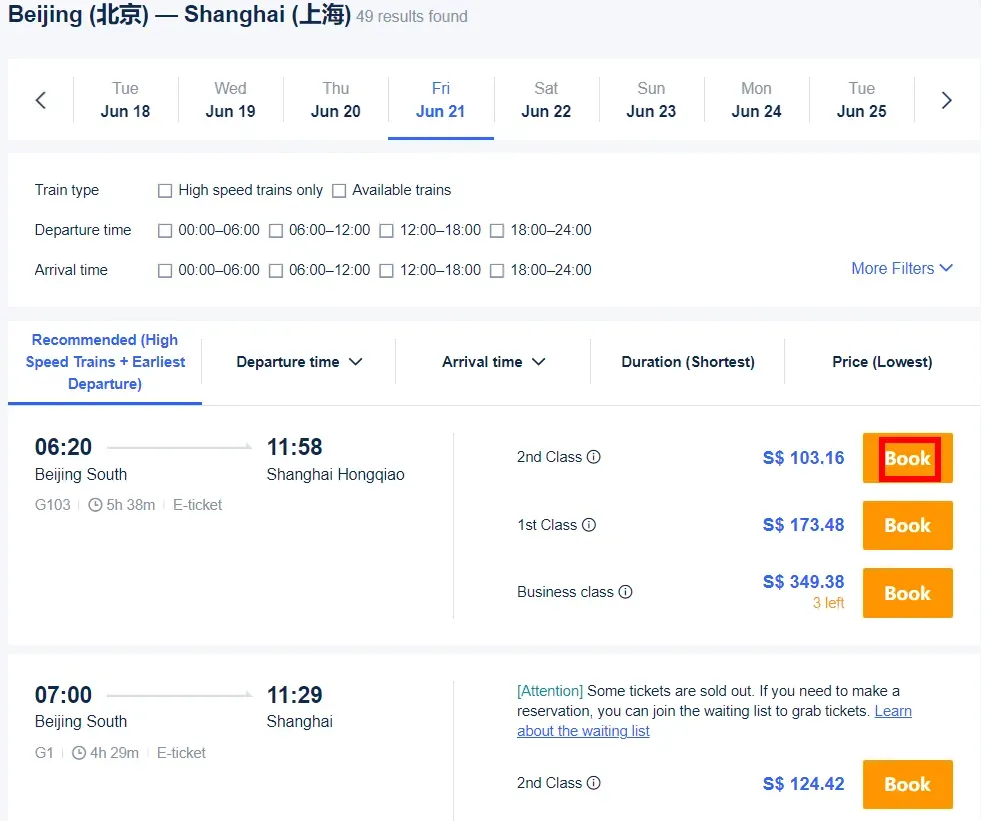Switch to the Sat Jun 22 date tab
This screenshot has width=981, height=821.
[x=546, y=100]
